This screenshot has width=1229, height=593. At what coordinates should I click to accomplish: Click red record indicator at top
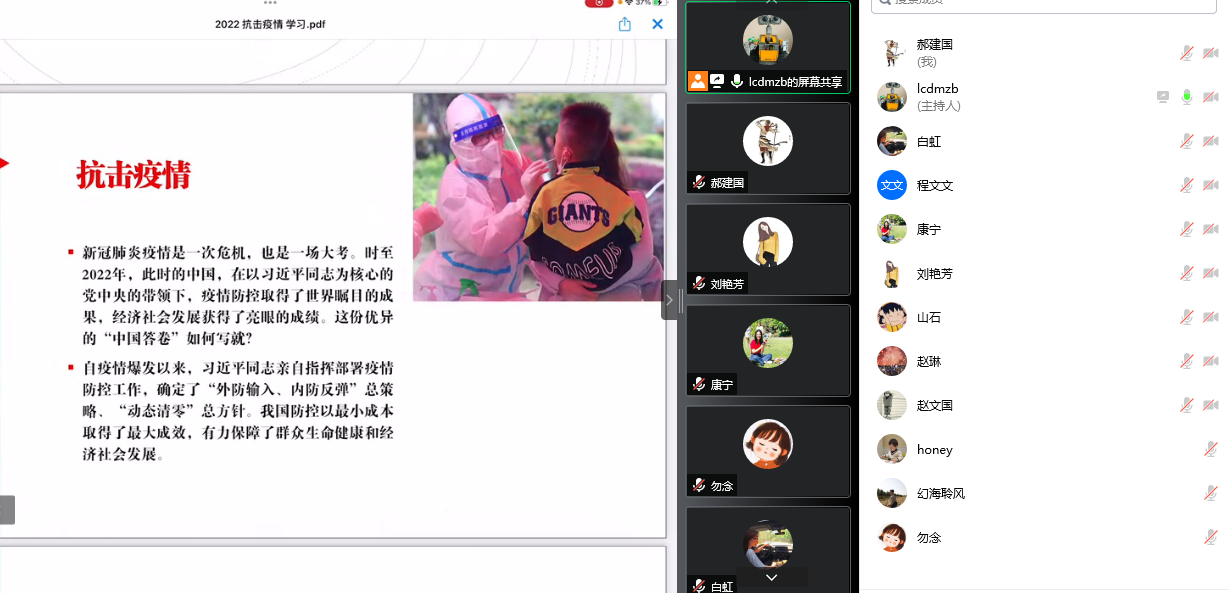[x=598, y=3]
